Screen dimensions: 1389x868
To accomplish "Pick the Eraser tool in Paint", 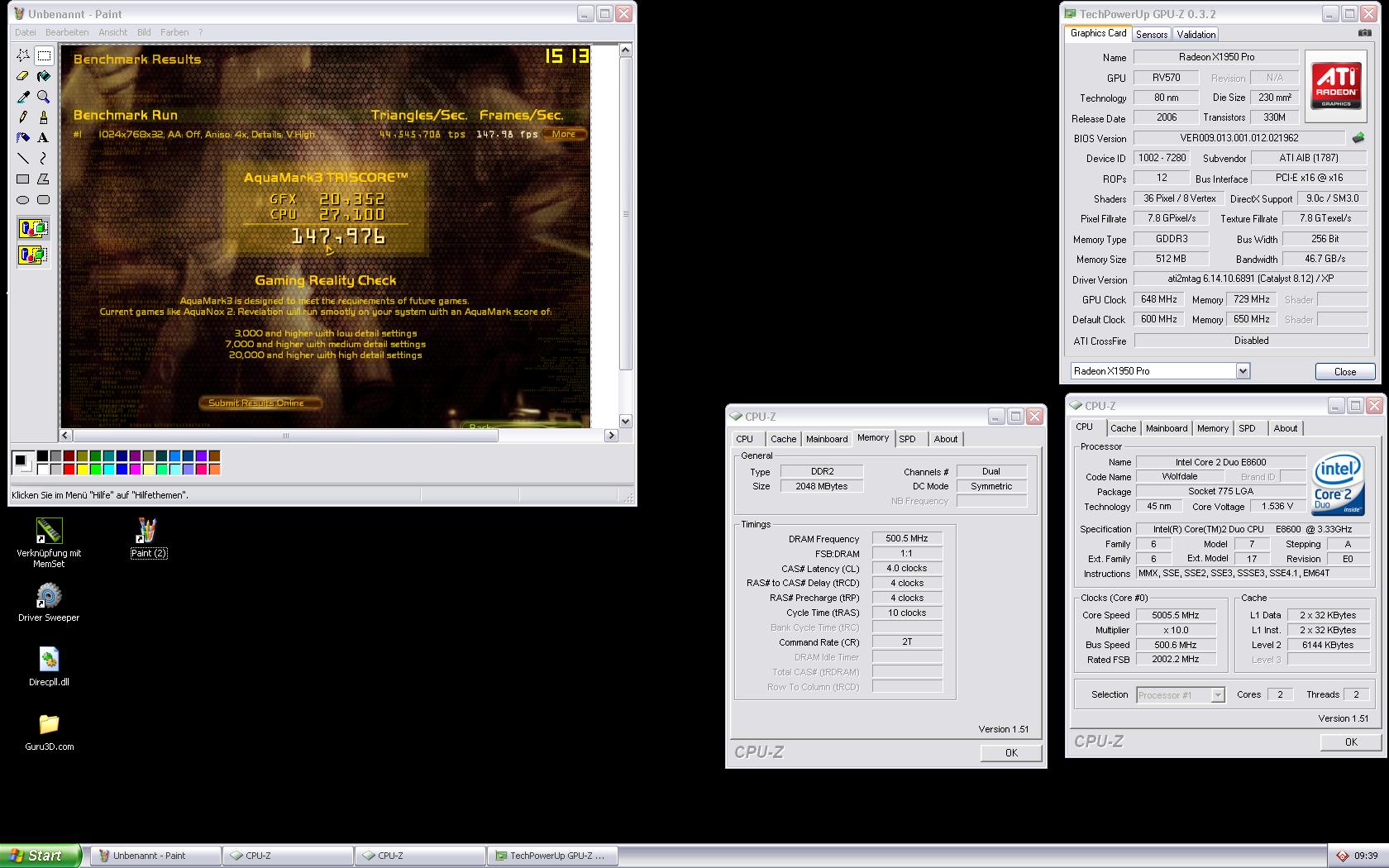I will [x=23, y=77].
